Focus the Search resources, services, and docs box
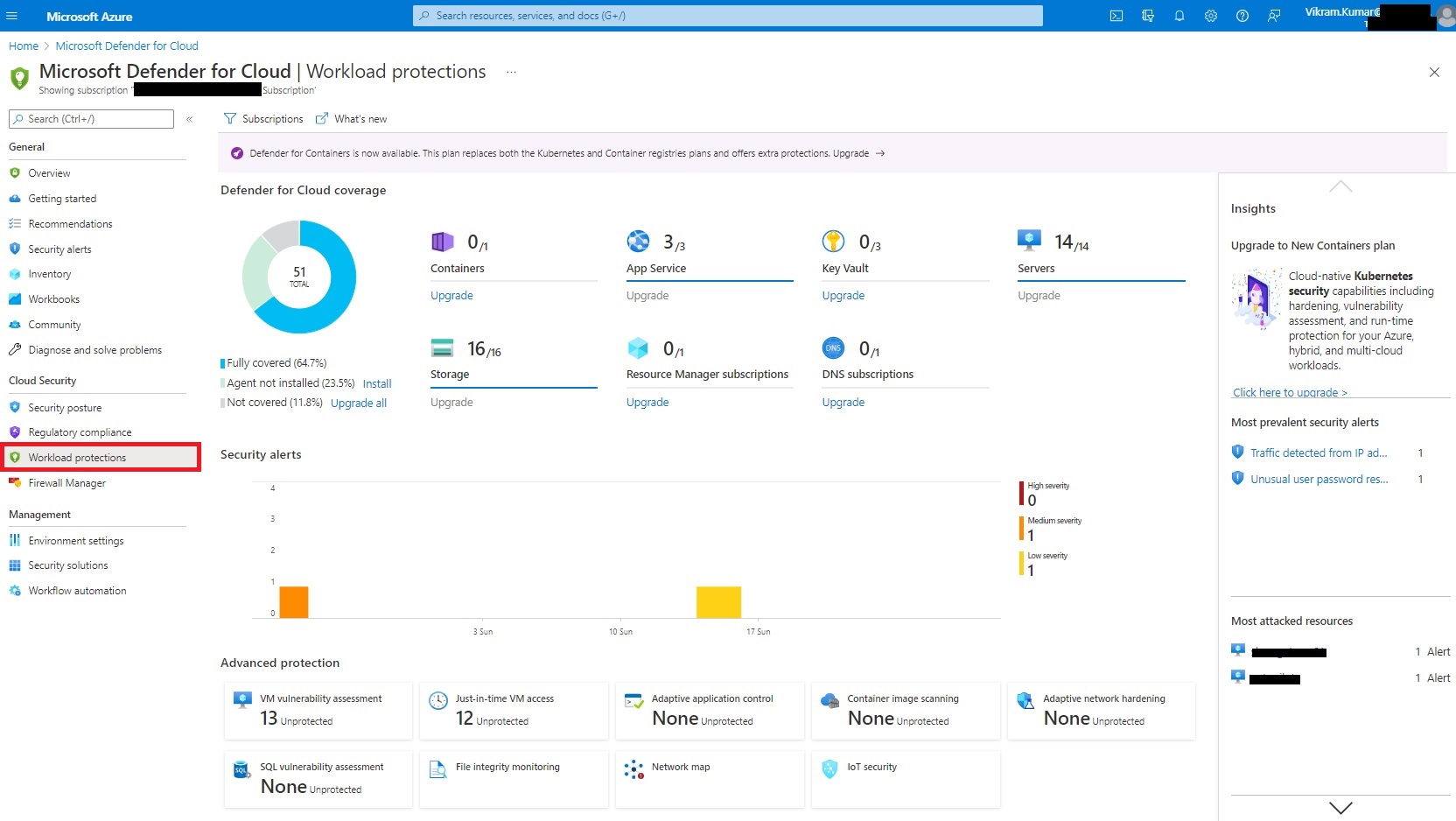 [x=728, y=16]
